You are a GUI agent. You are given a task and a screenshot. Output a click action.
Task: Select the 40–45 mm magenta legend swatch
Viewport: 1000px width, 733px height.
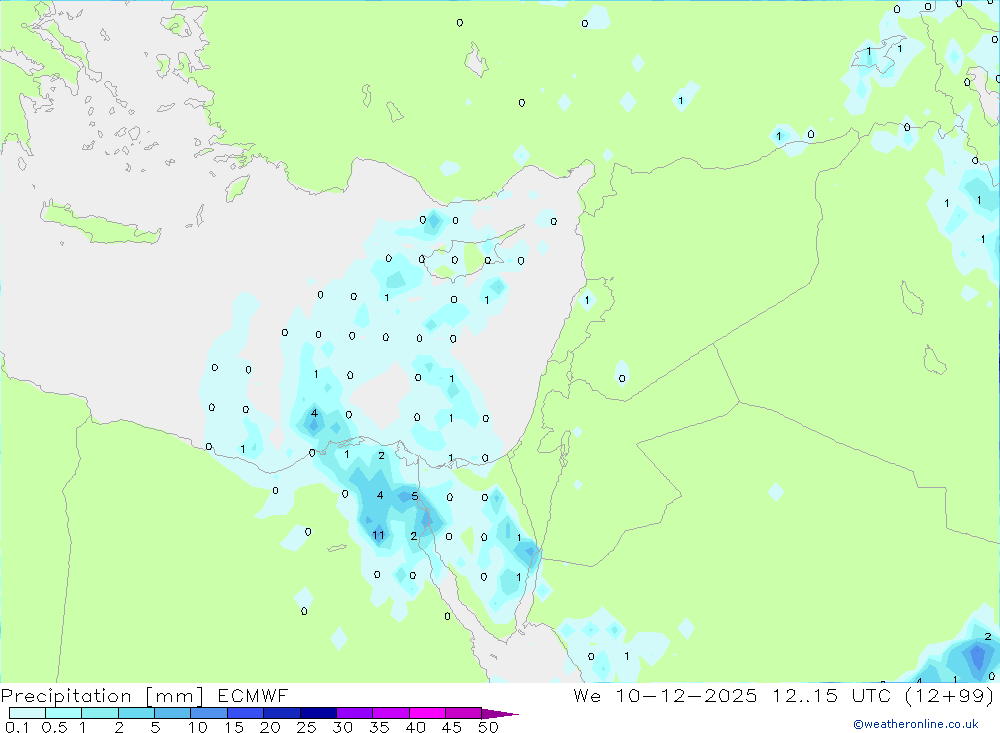(x=427, y=713)
